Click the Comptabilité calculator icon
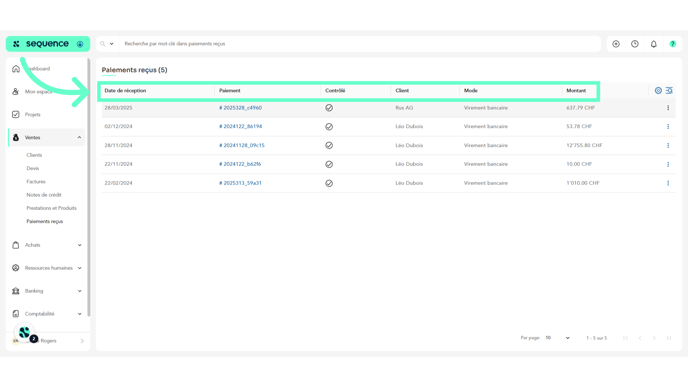 point(16,314)
